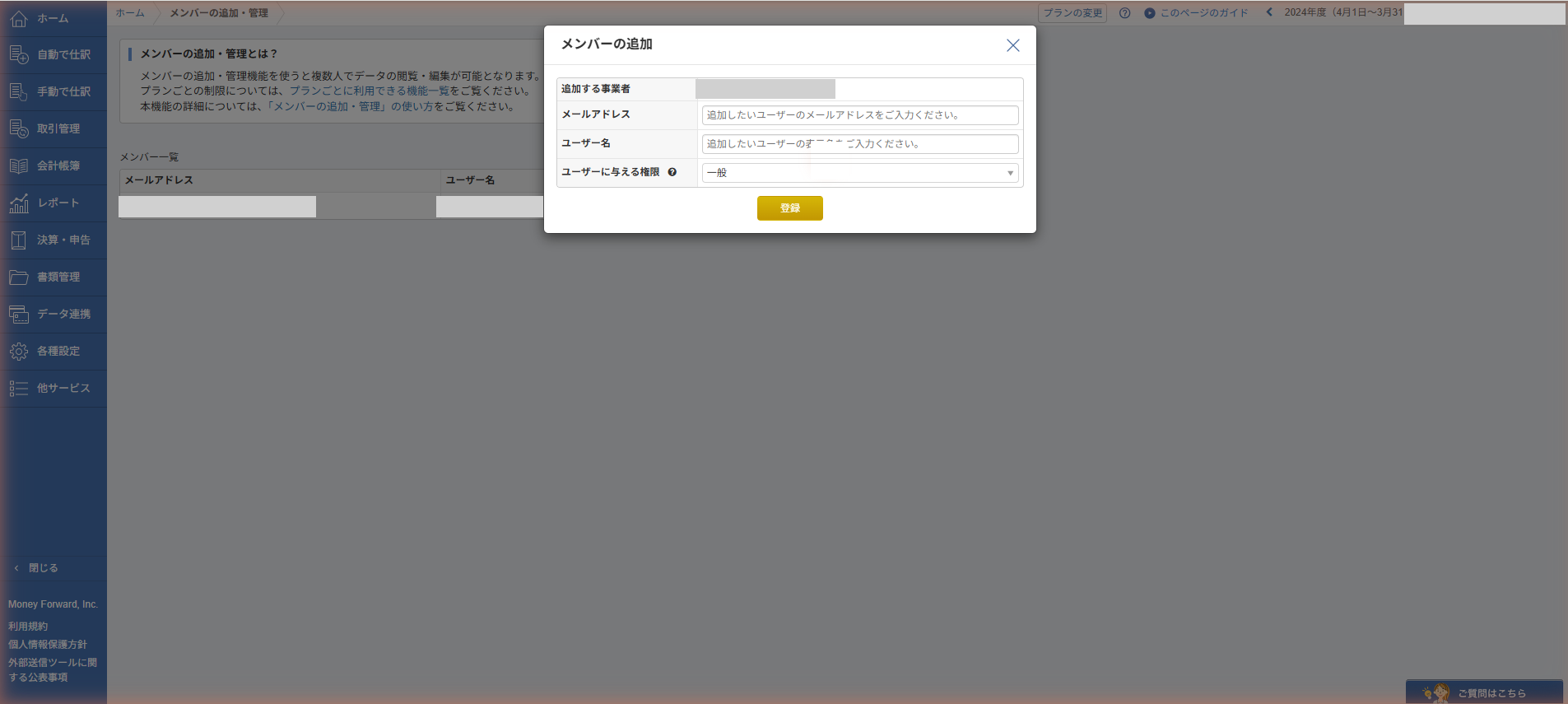Click the データ連携 icon in the sidebar

[x=19, y=314]
